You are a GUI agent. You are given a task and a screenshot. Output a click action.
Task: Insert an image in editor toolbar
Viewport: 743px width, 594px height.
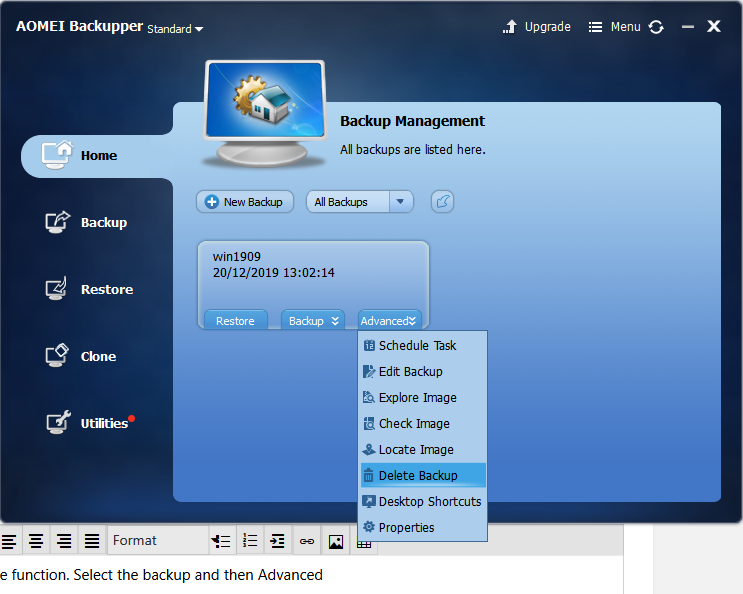pos(335,540)
